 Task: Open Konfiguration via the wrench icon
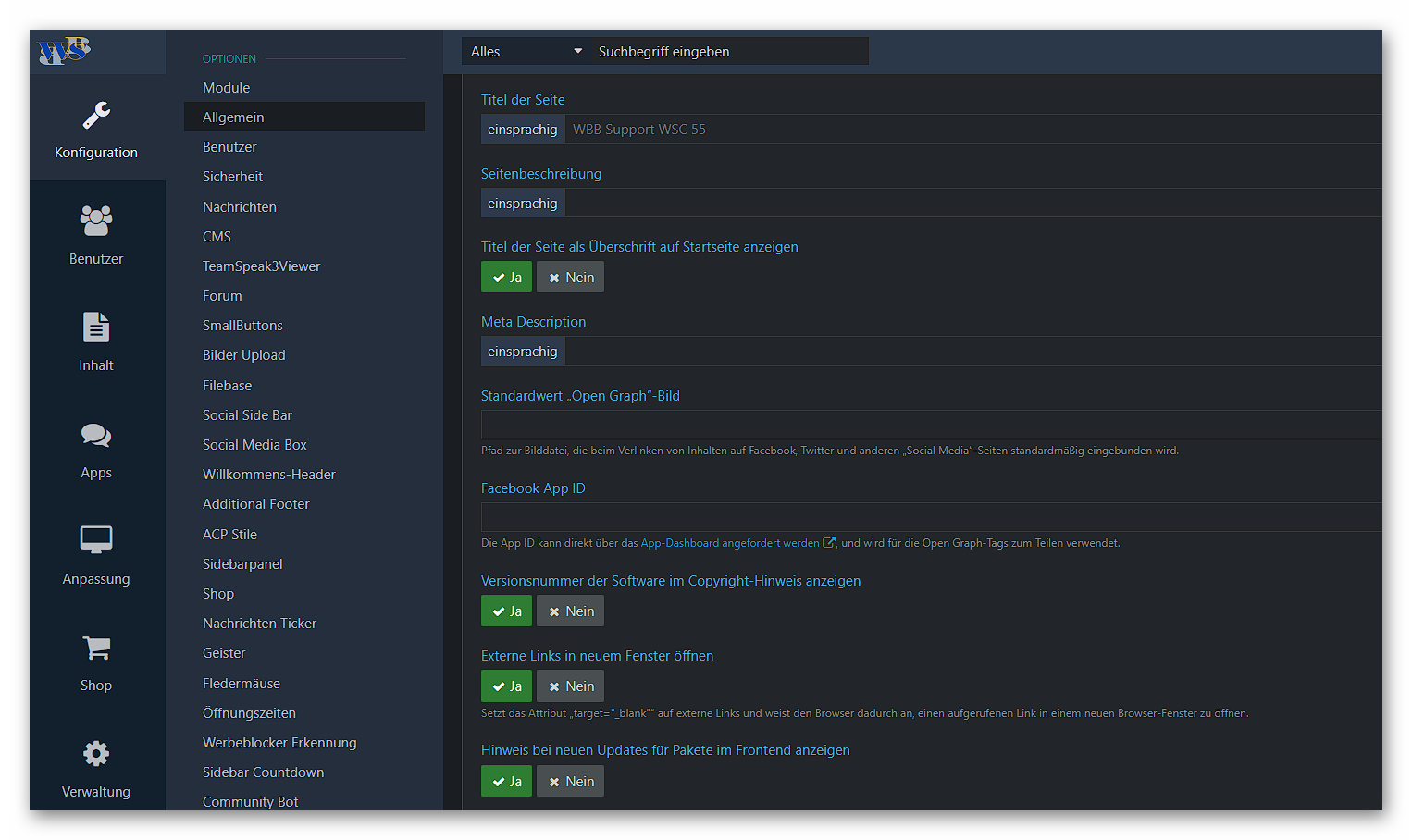96,117
